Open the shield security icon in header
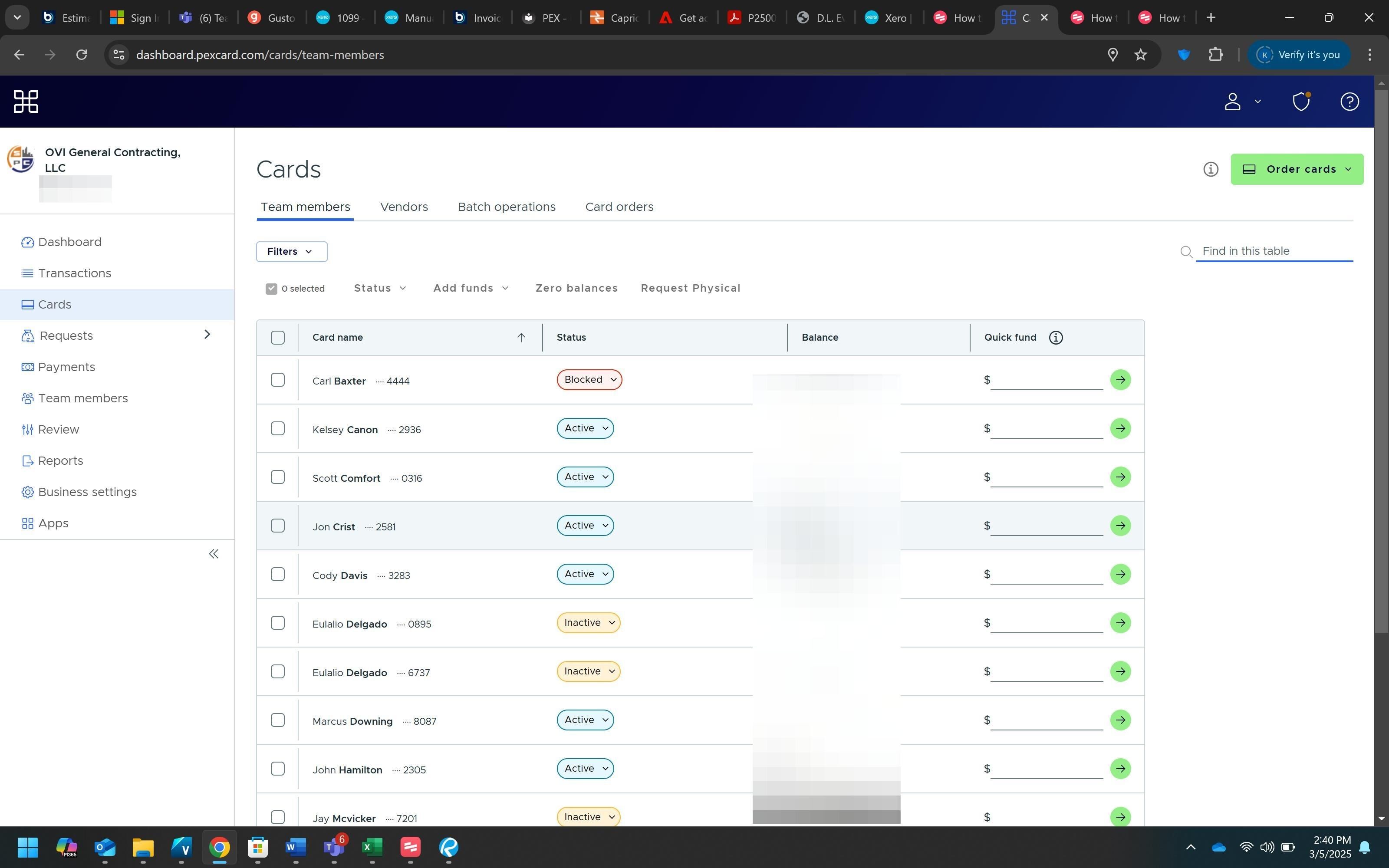Image resolution: width=1389 pixels, height=868 pixels. point(1300,102)
